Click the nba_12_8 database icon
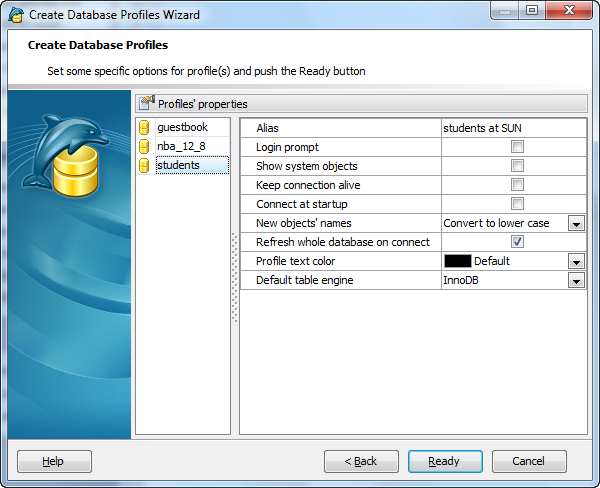Screen dimensions: 600x488 click(145, 147)
